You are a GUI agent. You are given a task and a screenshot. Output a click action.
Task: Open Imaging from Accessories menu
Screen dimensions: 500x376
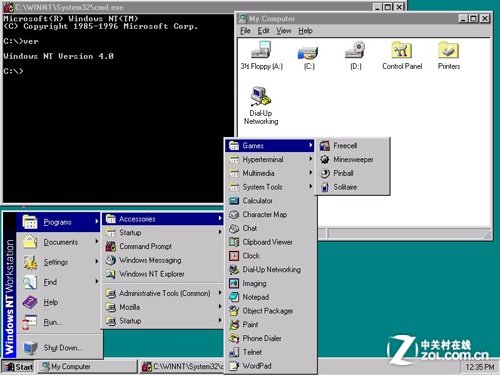[270, 283]
